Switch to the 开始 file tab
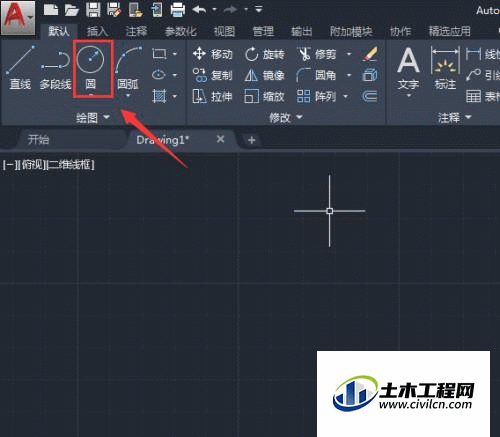Screen dimensions: 500x437 pos(39,140)
